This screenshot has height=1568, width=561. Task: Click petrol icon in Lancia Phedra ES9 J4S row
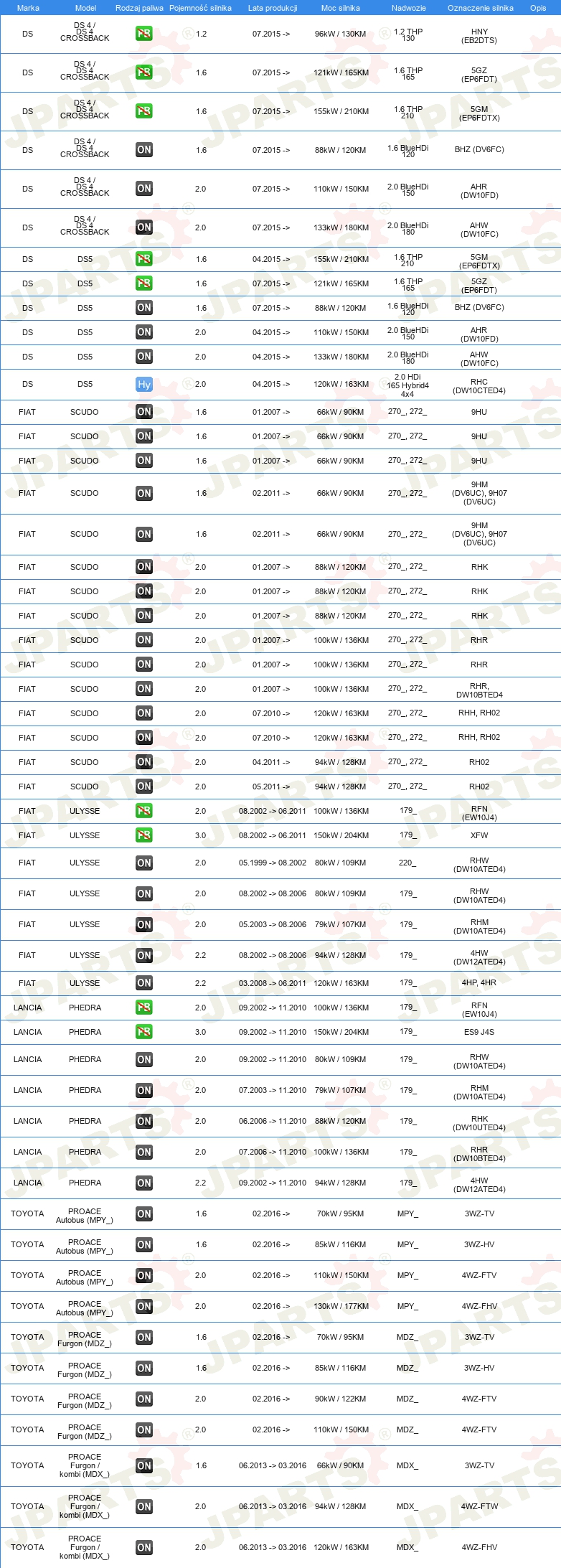click(144, 1032)
